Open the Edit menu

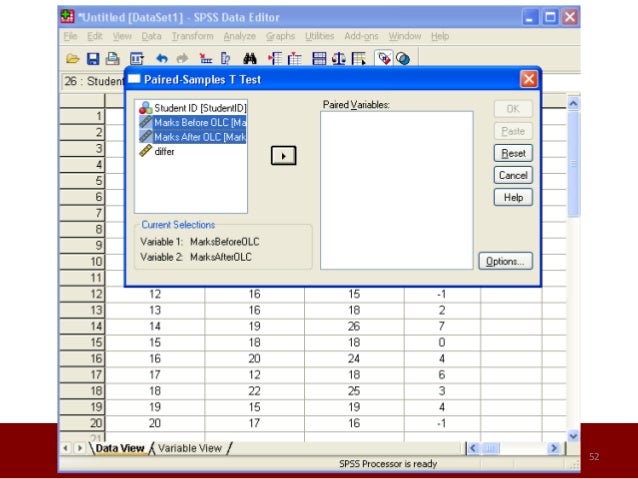point(95,36)
